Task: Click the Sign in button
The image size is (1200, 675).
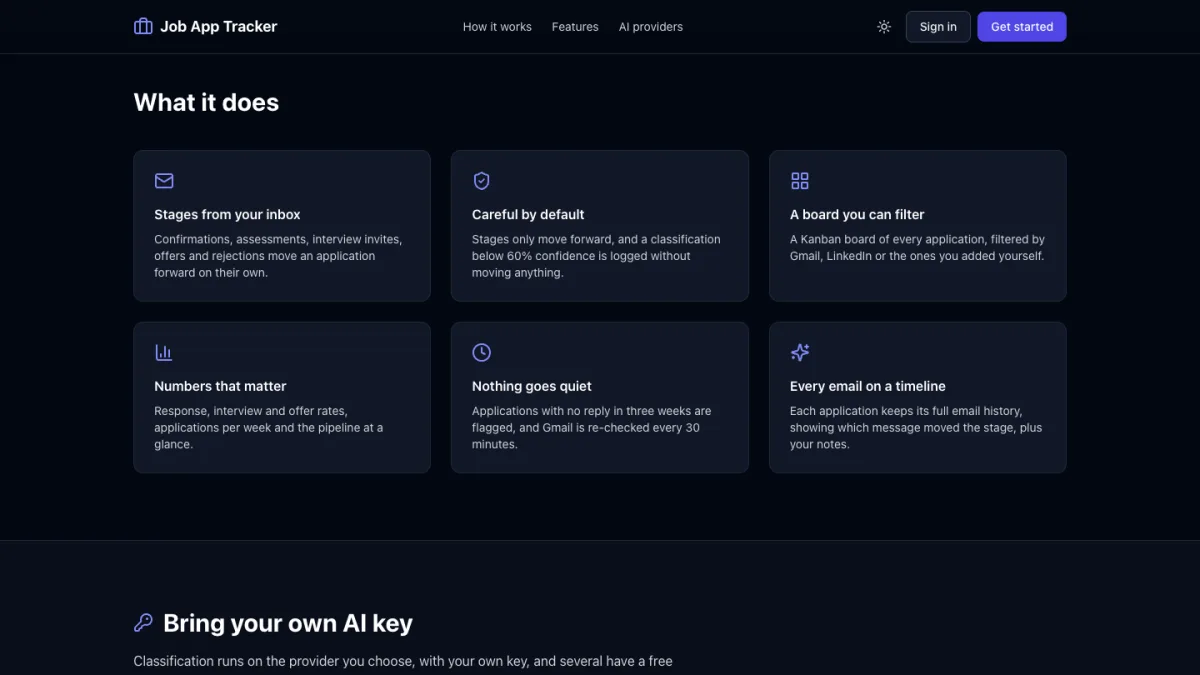Action: (938, 27)
